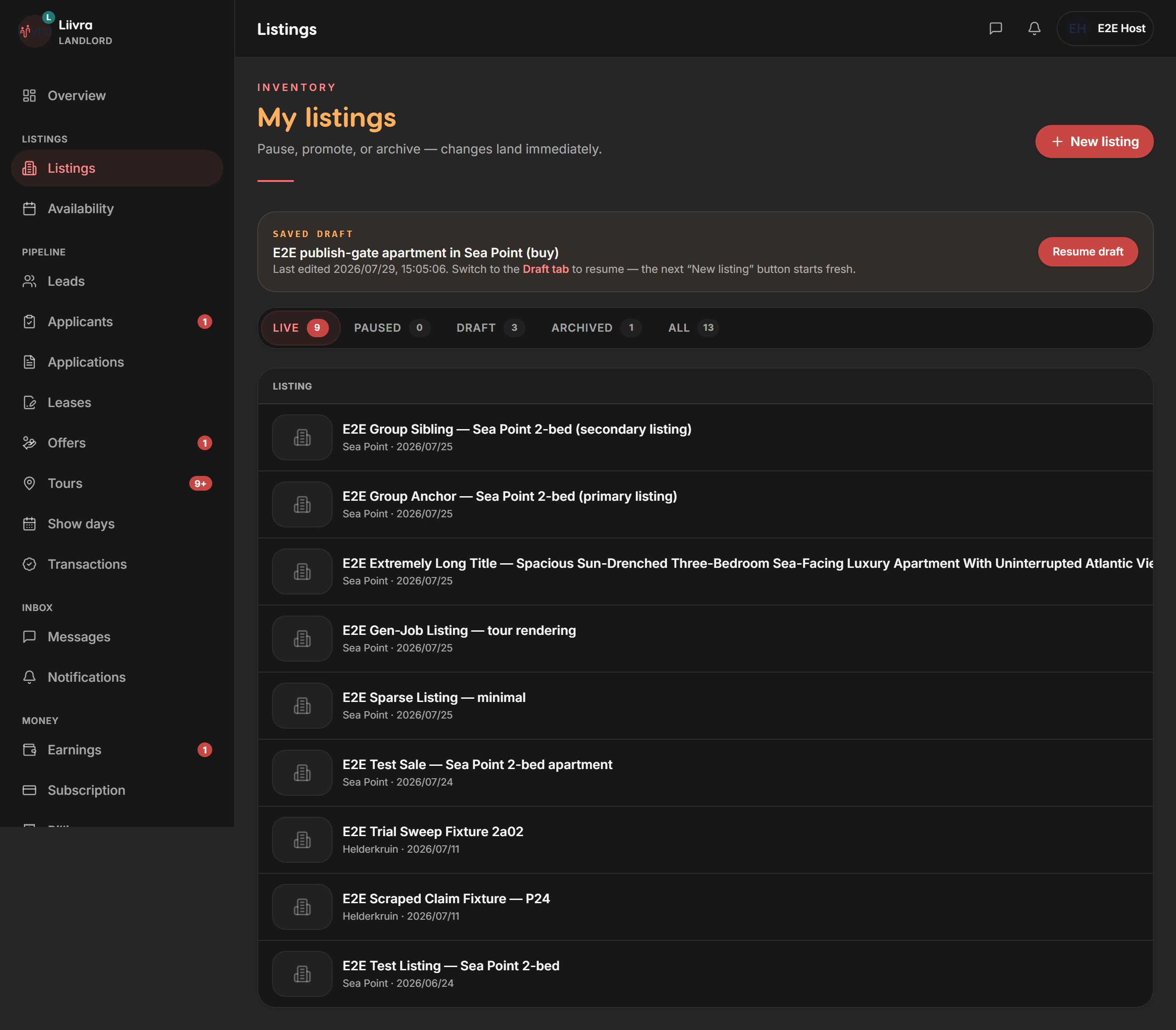Open Show days calendar icon in sidebar
Screen dimensions: 1176x1030
click(29, 524)
